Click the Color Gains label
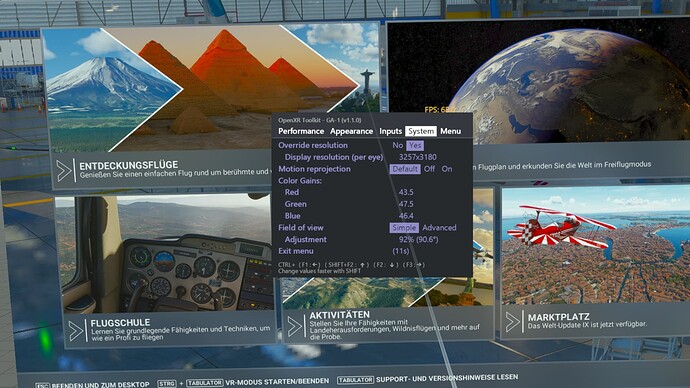 (300, 181)
